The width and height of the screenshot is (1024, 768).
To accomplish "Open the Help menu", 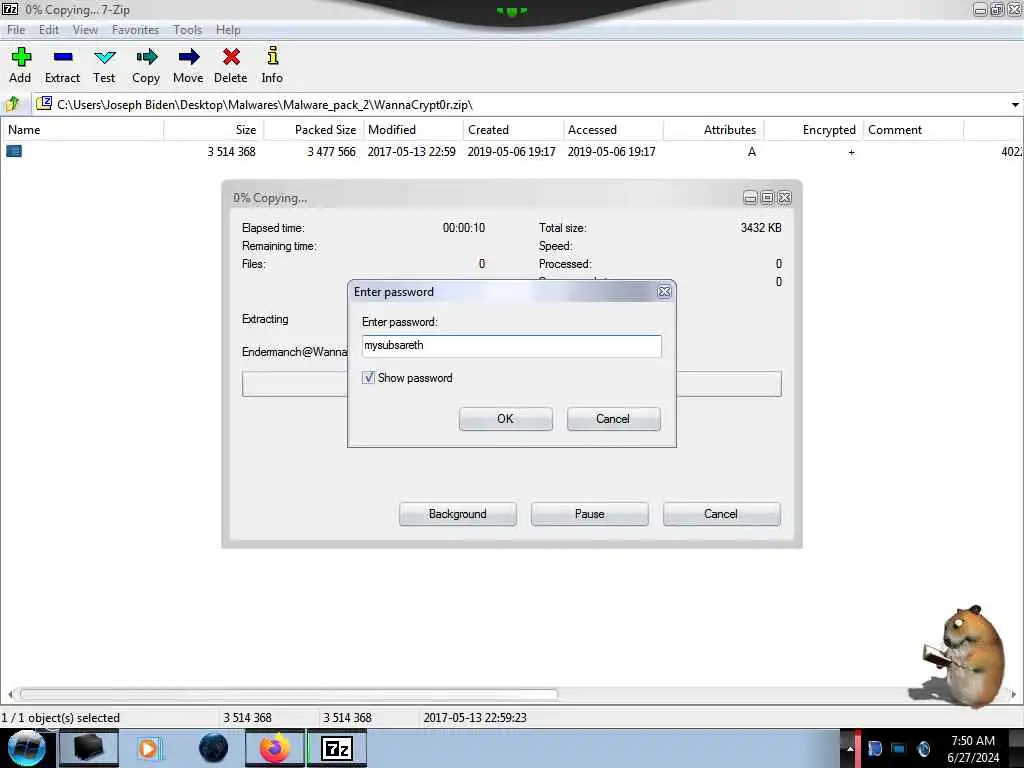I will tap(228, 30).
